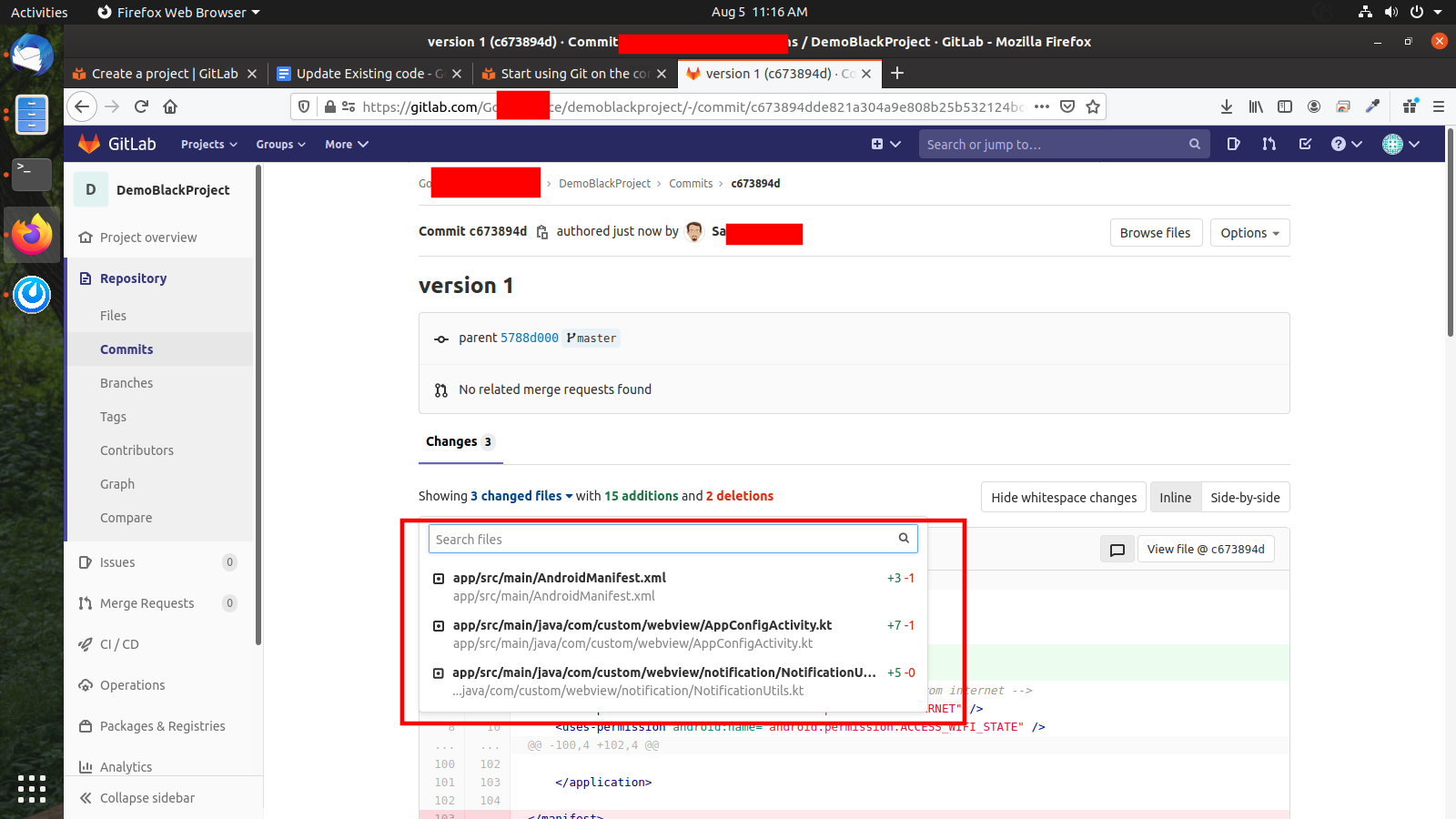This screenshot has width=1456, height=819.
Task: Switch diff view to Side-by-side
Action: coord(1245,498)
